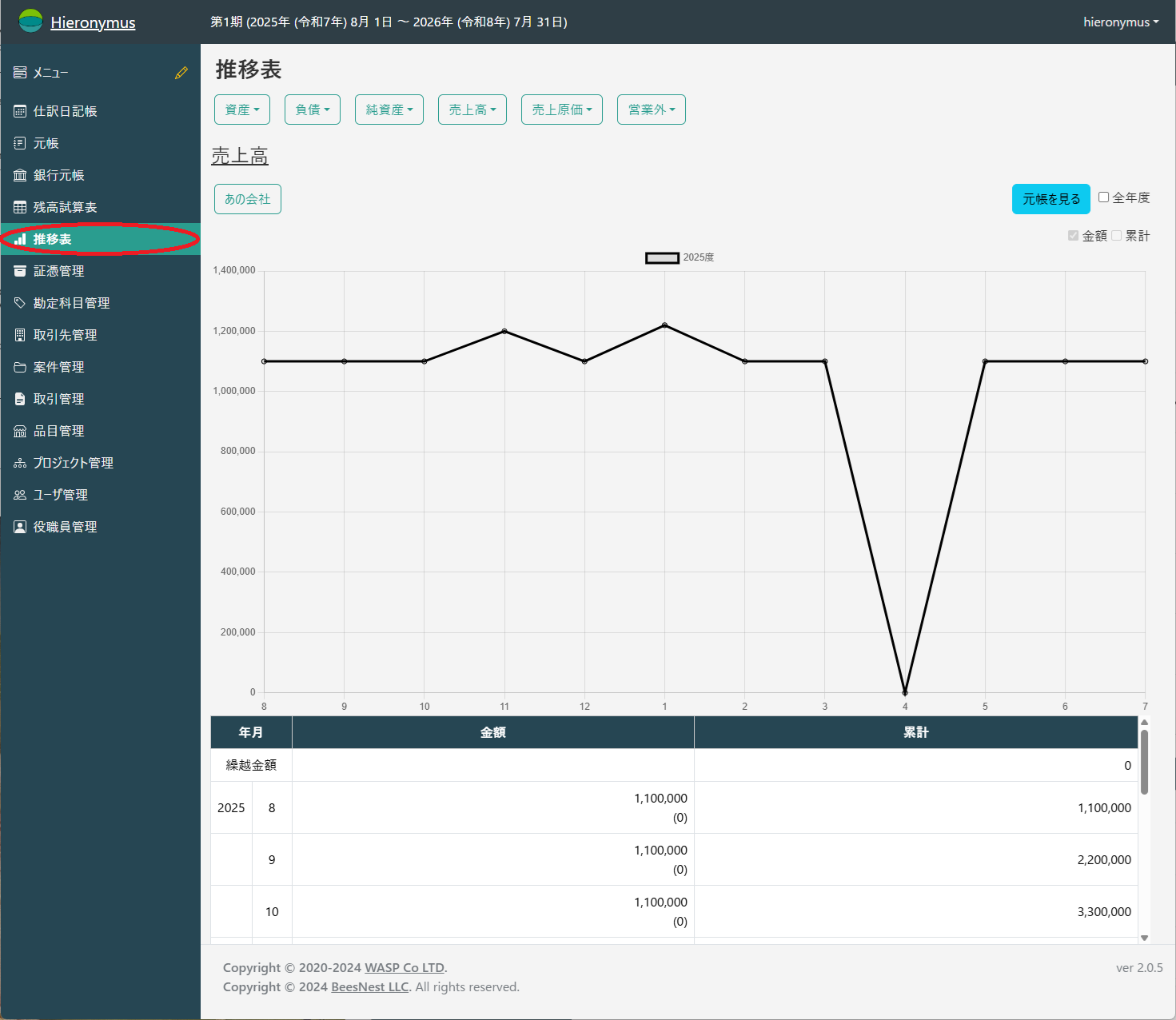The height and width of the screenshot is (1020, 1176).
Task: Click the 銀行元帳 bank icon
Action: [20, 175]
